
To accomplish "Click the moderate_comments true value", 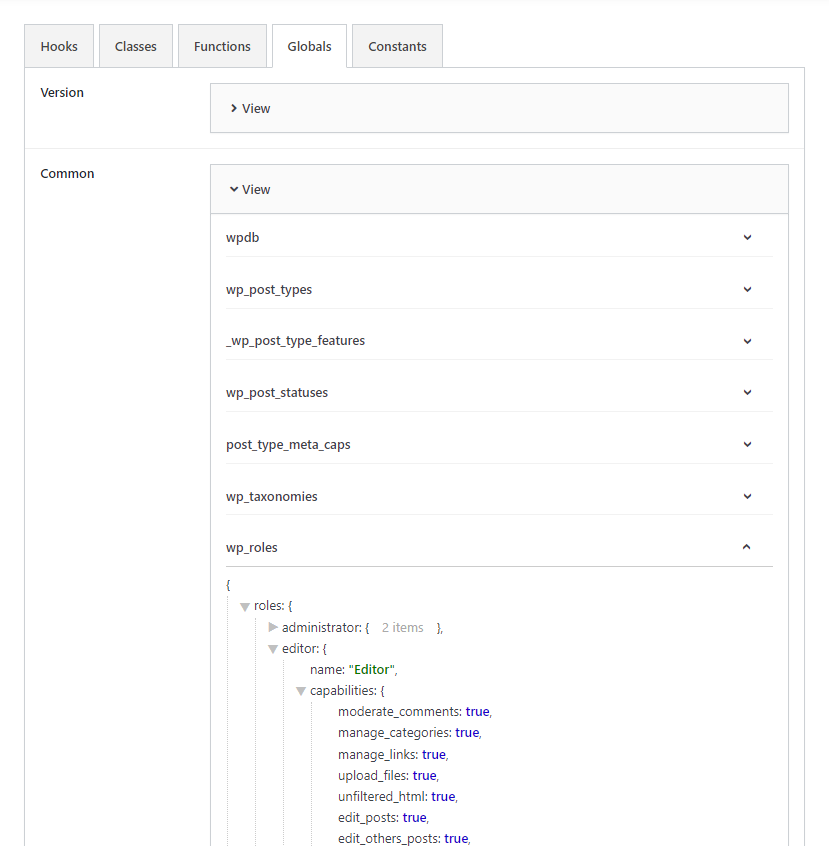I will click(478, 712).
